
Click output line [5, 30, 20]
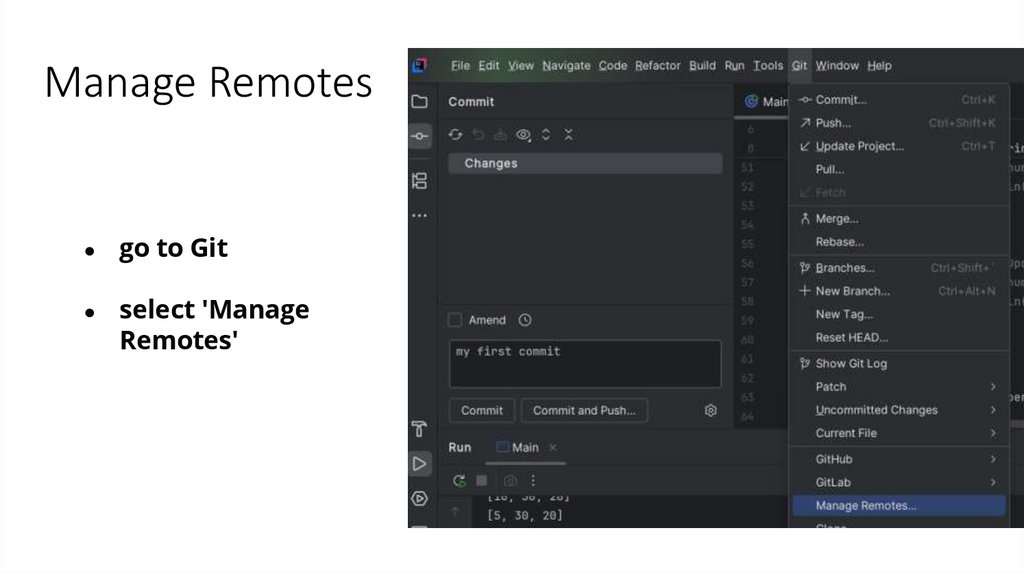(x=525, y=515)
